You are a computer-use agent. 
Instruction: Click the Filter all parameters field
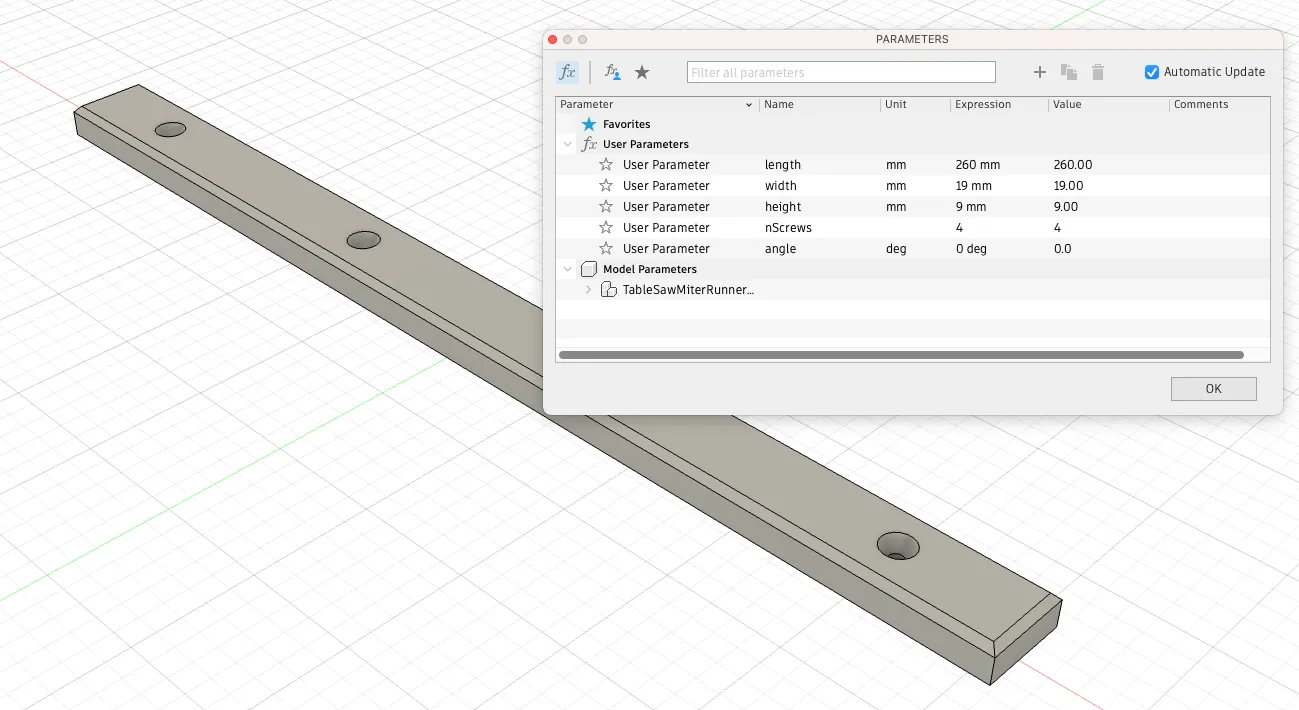(x=841, y=72)
